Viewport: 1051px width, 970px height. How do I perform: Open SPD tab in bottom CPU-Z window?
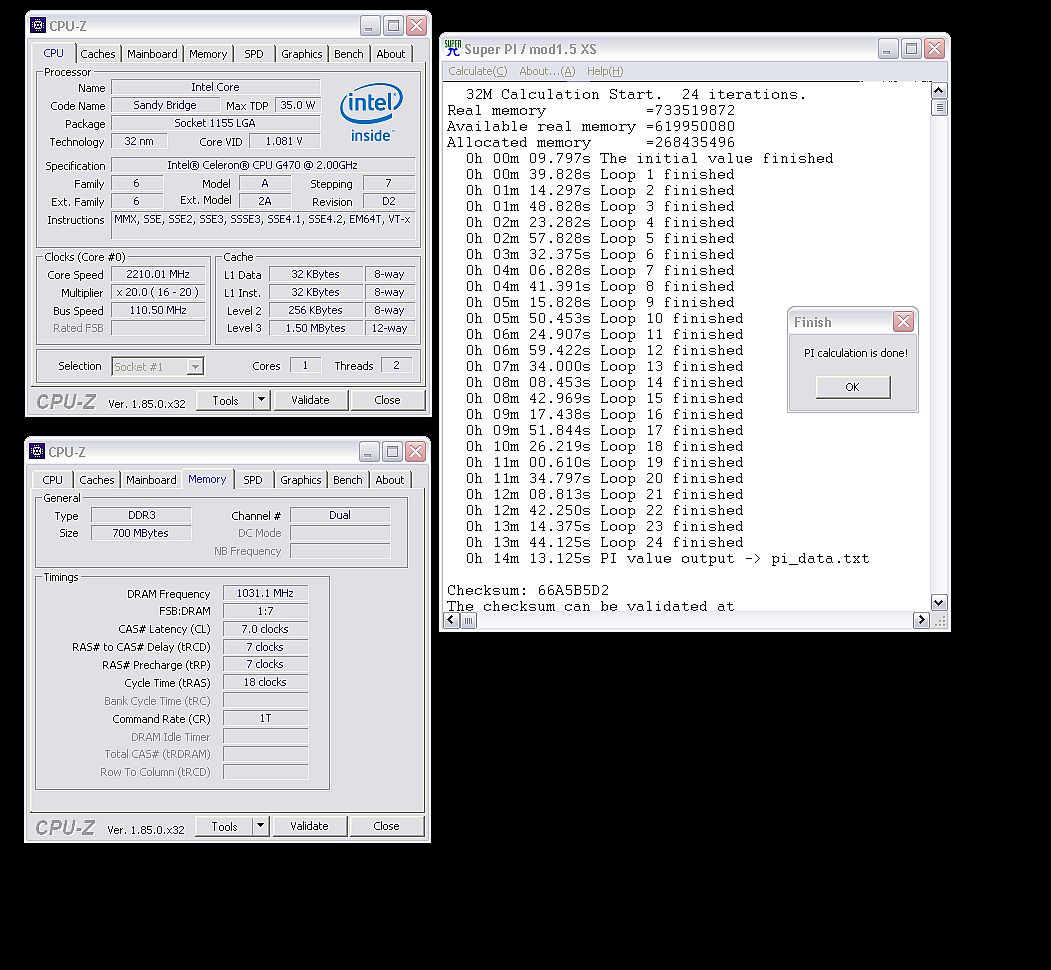click(x=253, y=480)
